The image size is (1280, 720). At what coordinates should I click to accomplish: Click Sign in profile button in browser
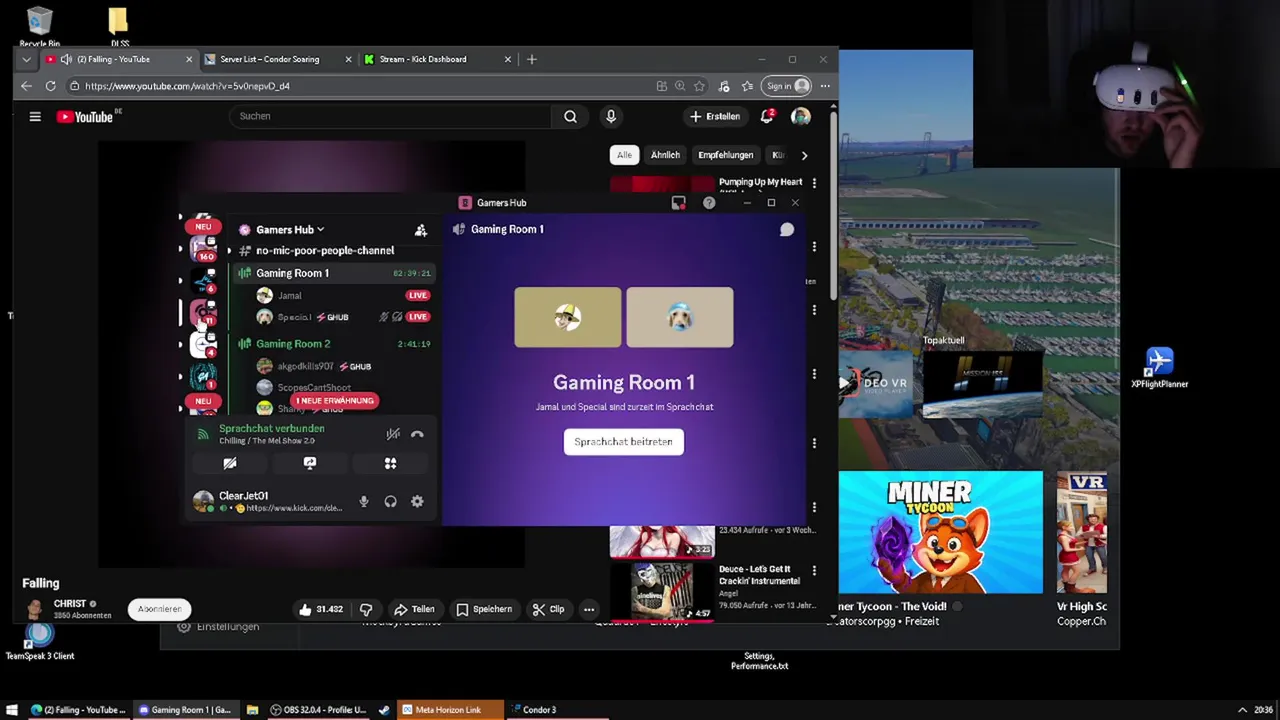point(786,86)
